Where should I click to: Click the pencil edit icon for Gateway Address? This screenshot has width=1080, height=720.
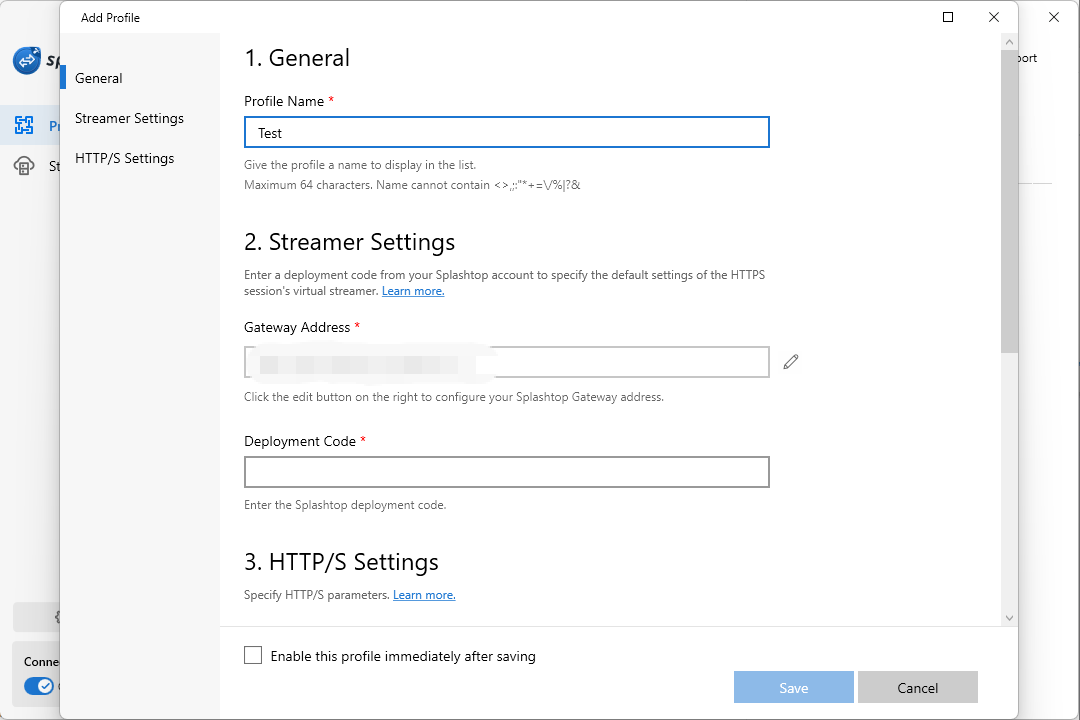791,362
